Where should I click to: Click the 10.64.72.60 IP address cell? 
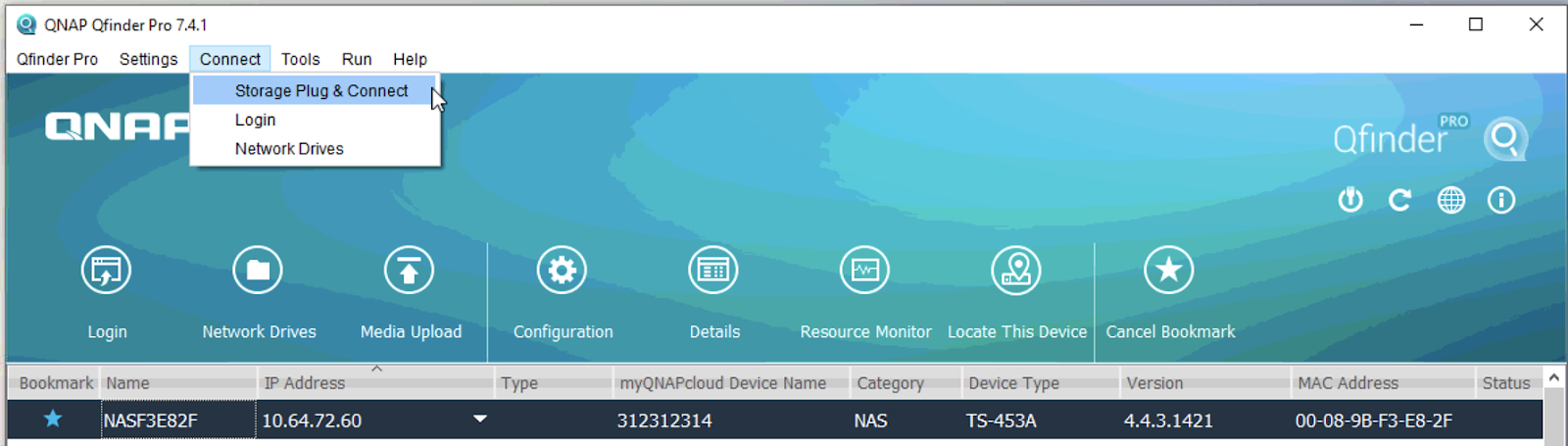[x=312, y=421]
